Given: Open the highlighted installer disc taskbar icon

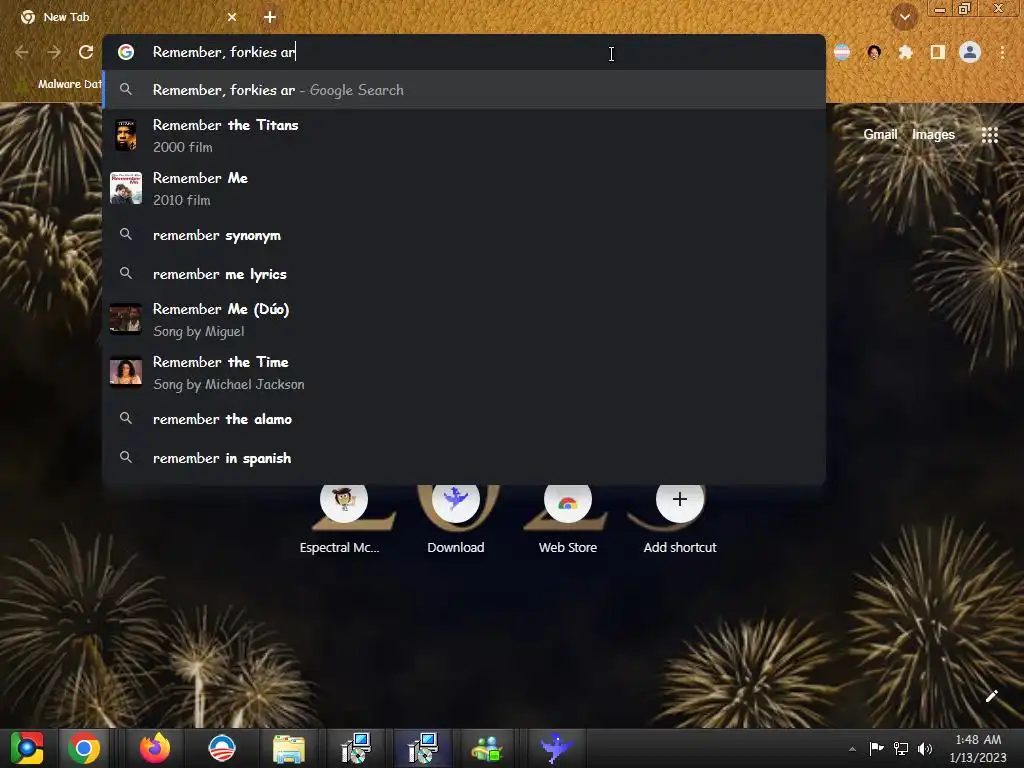Looking at the screenshot, I should (x=423, y=748).
